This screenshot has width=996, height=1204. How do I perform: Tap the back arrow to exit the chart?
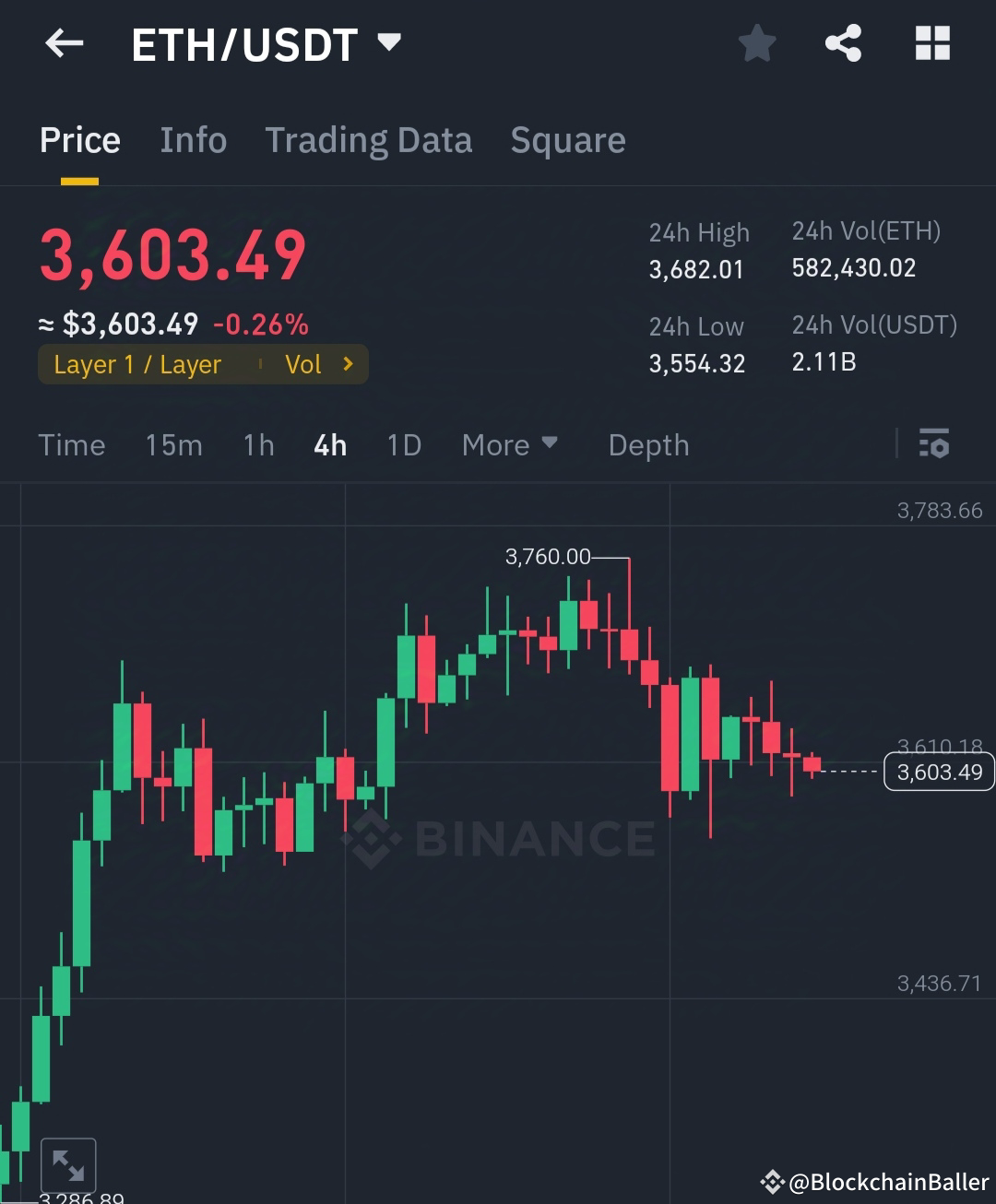click(63, 43)
